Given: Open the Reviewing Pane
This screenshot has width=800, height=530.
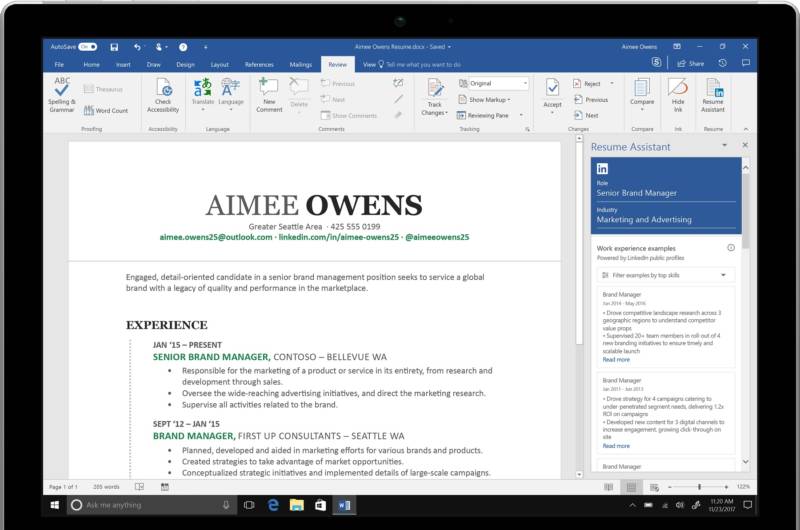Looking at the screenshot, I should coord(483,115).
